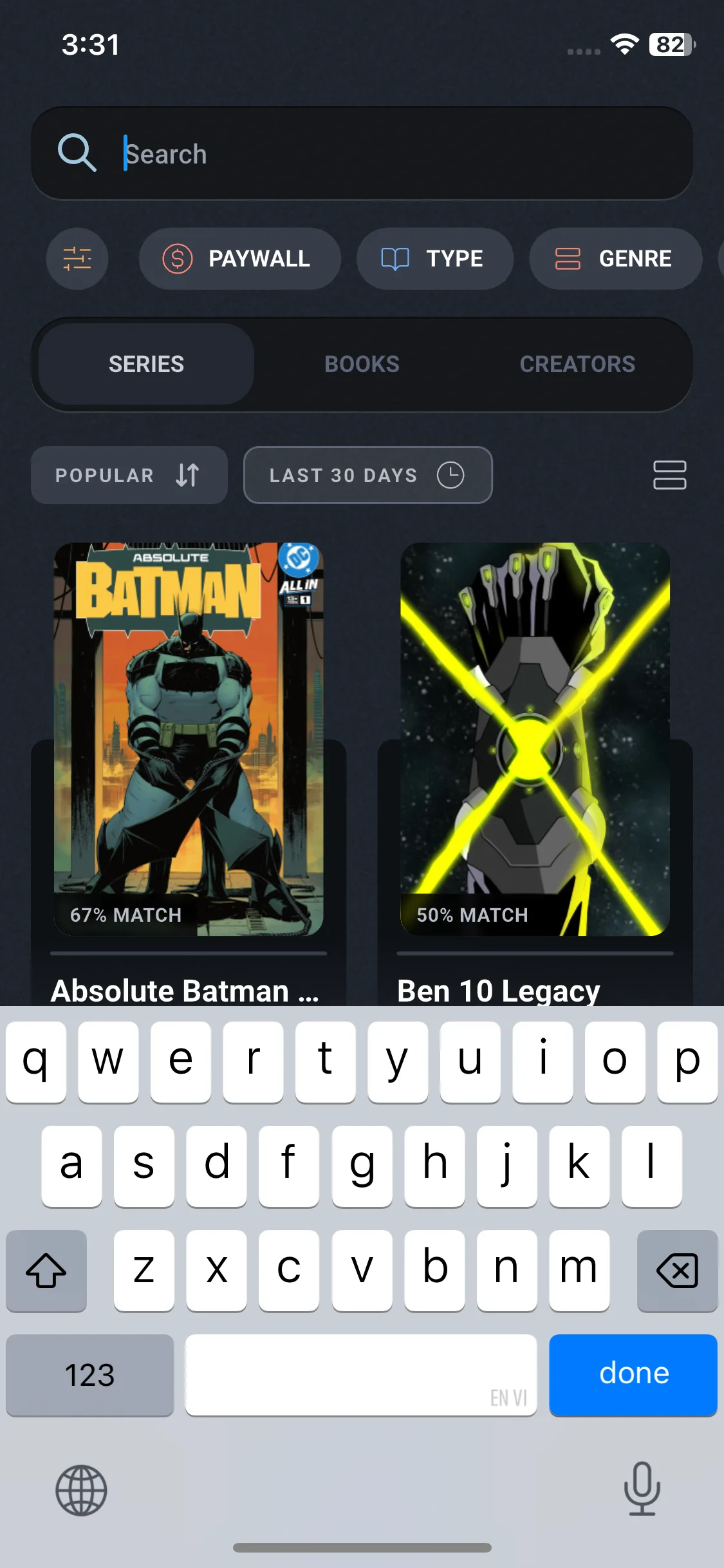Switch to list layout view icon
The image size is (724, 1568).
pos(669,475)
